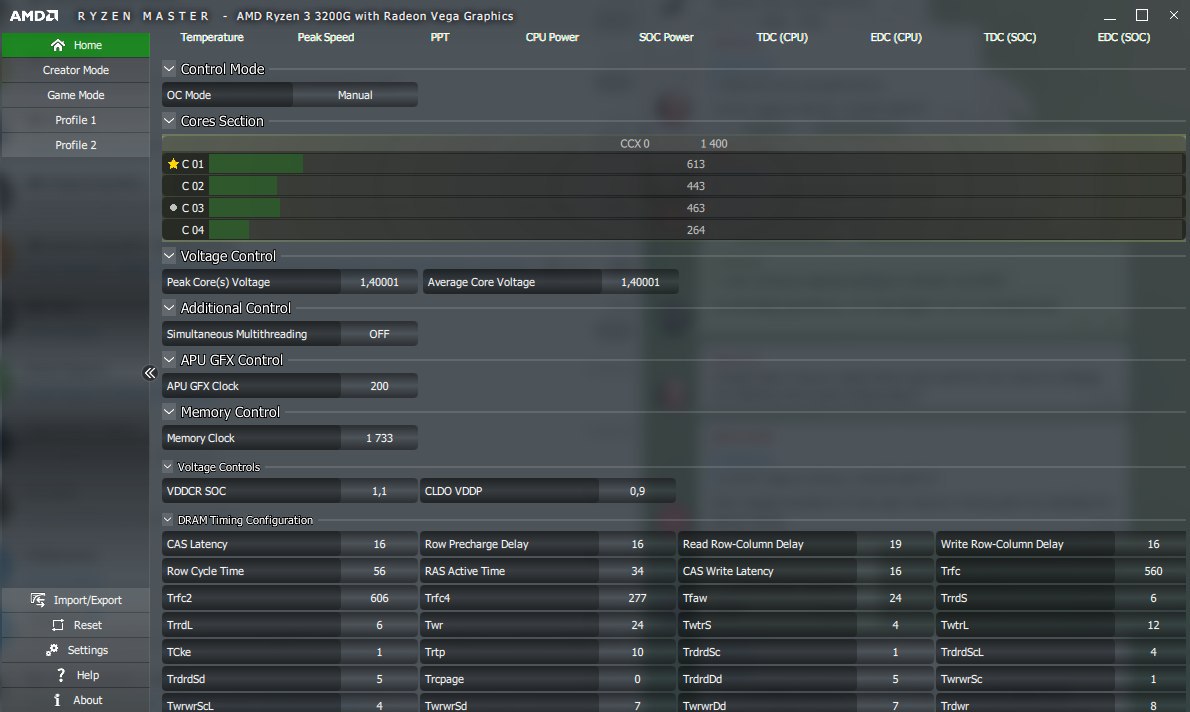
Task: Click the Trfc value 560
Action: click(1150, 571)
